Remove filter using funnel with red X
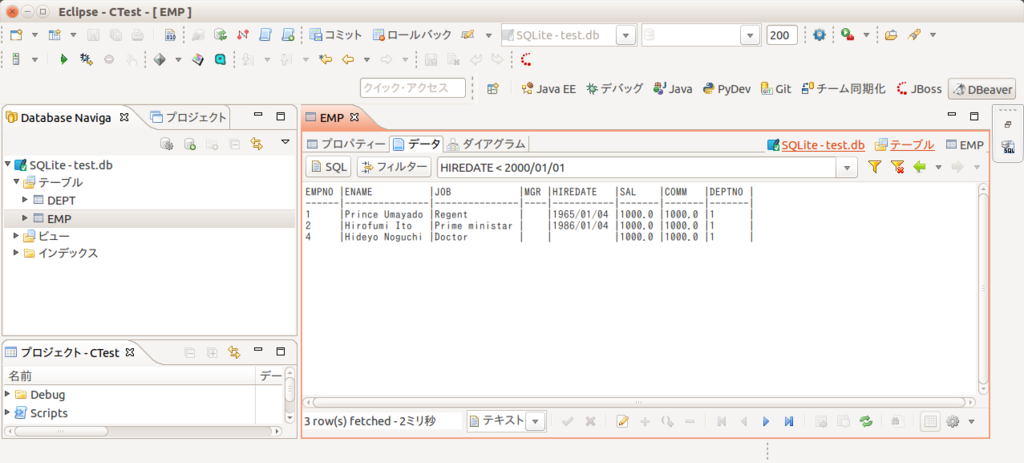The width and height of the screenshot is (1024, 463). pyautogui.click(x=897, y=167)
